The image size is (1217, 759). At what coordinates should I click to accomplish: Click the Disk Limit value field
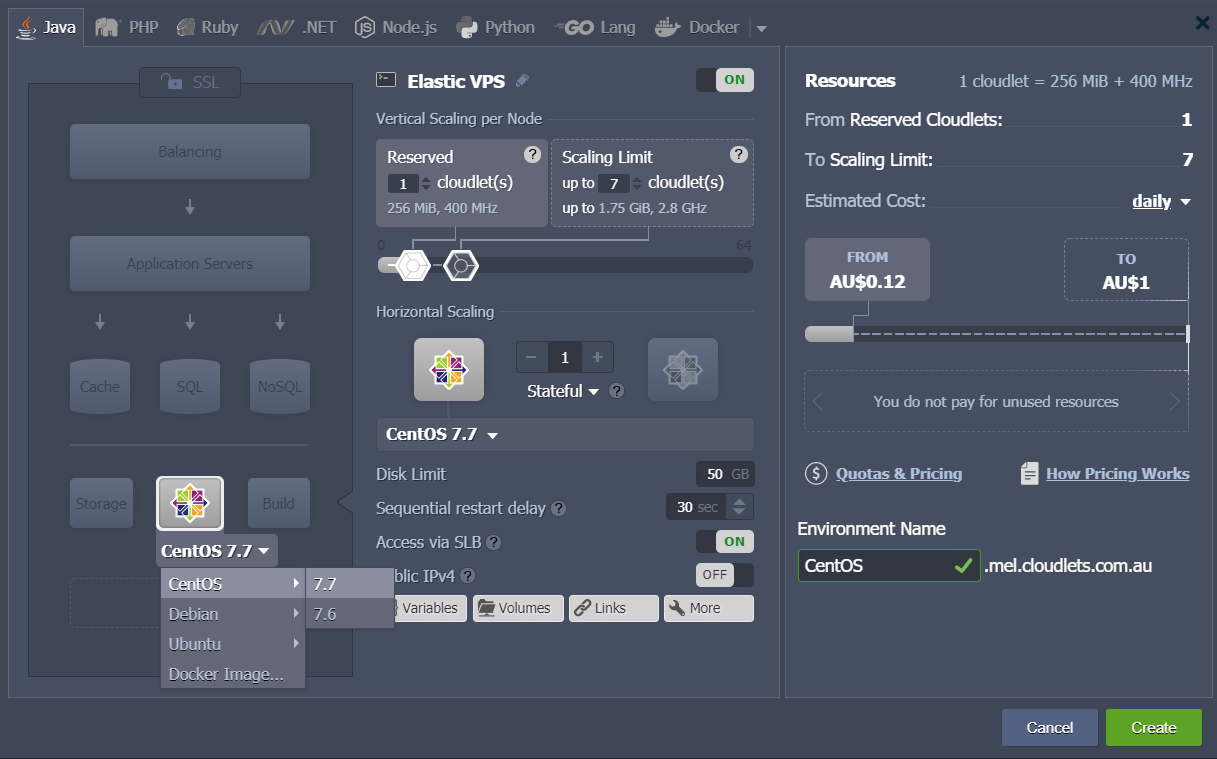(x=725, y=474)
